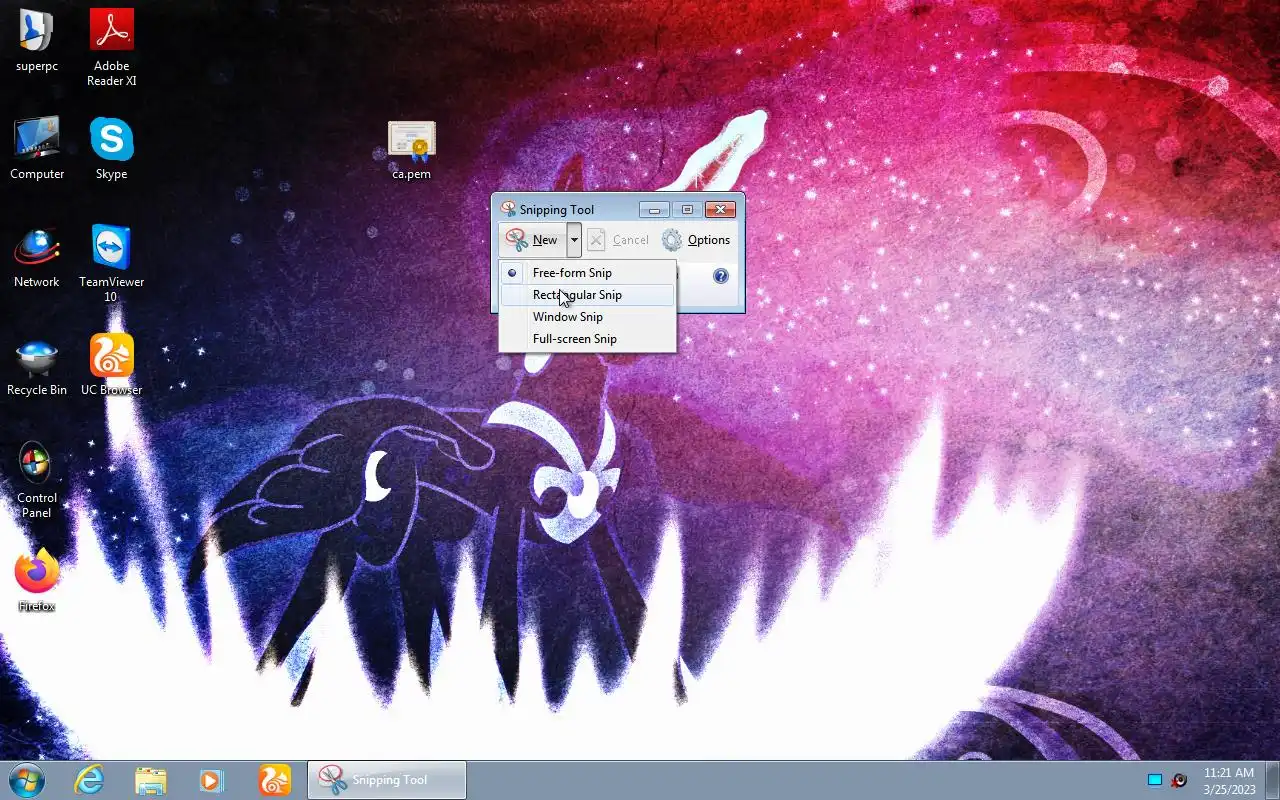The width and height of the screenshot is (1280, 800).
Task: Click the Snipping Tool help icon
Action: tap(720, 276)
